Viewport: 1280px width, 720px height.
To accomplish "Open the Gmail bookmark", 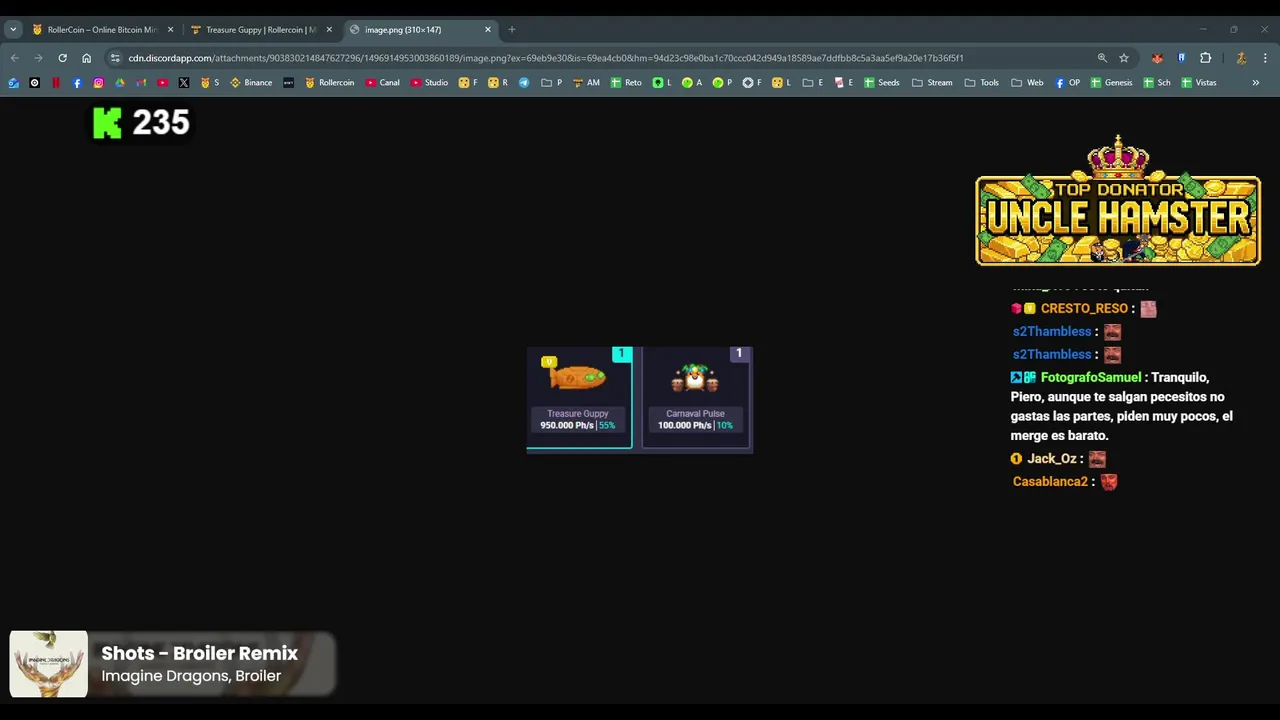I will tap(141, 83).
